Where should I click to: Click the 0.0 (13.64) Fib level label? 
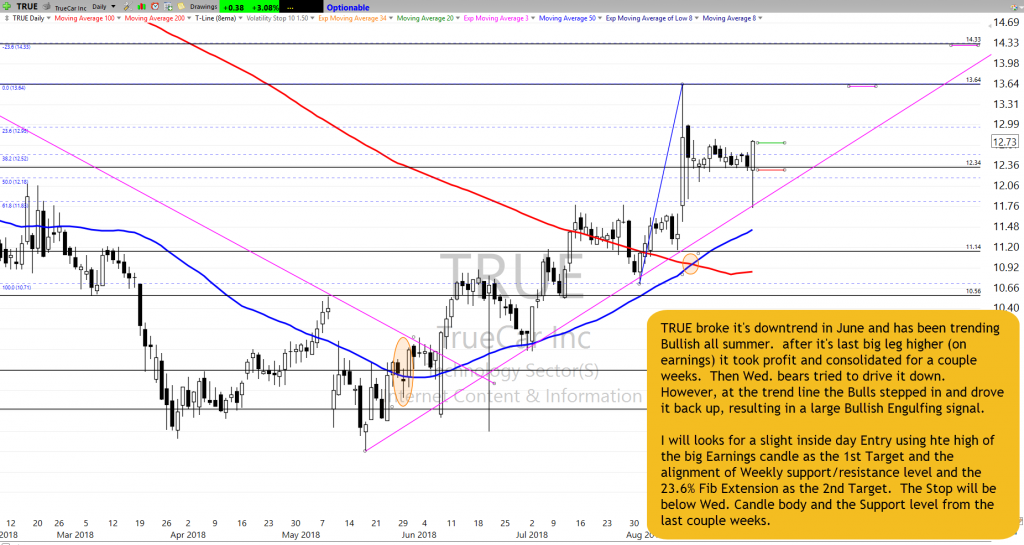click(x=14, y=88)
